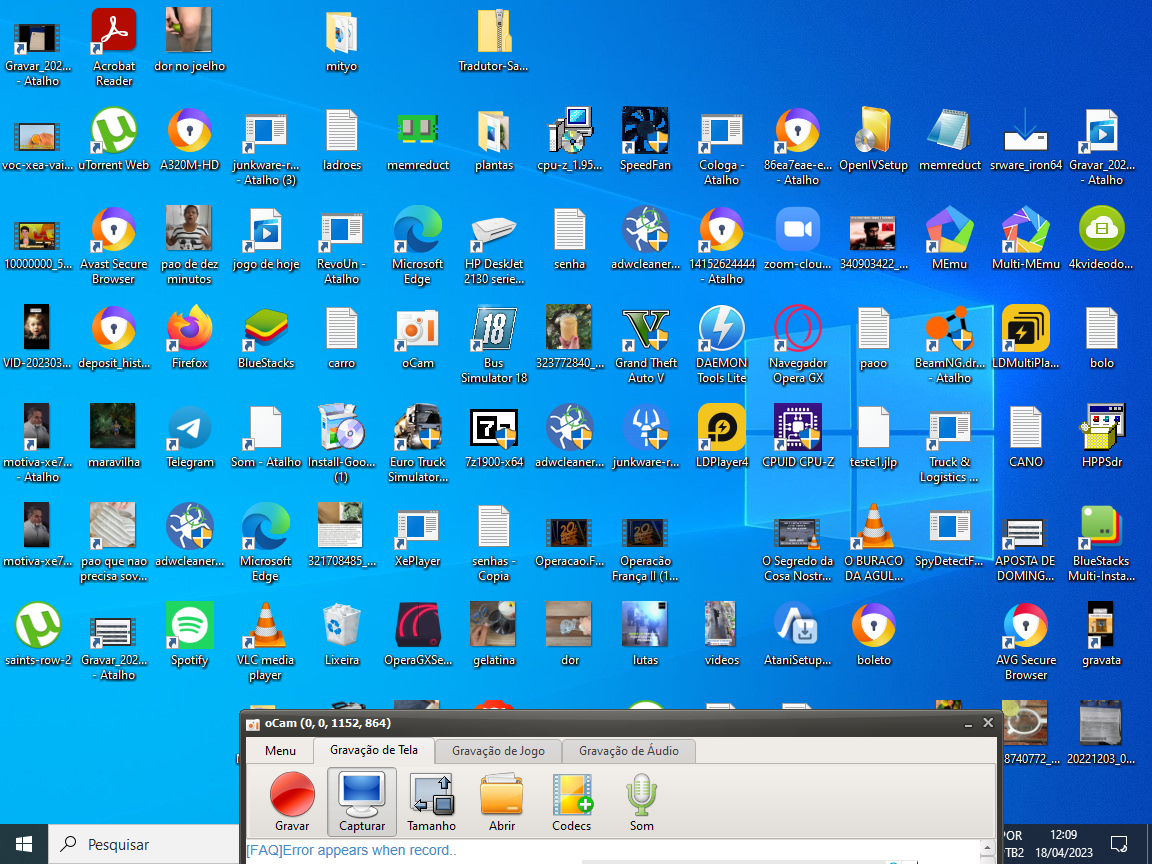This screenshot has height=864, width=1152.
Task: Select the gelatina video thumbnail
Action: 494,635
